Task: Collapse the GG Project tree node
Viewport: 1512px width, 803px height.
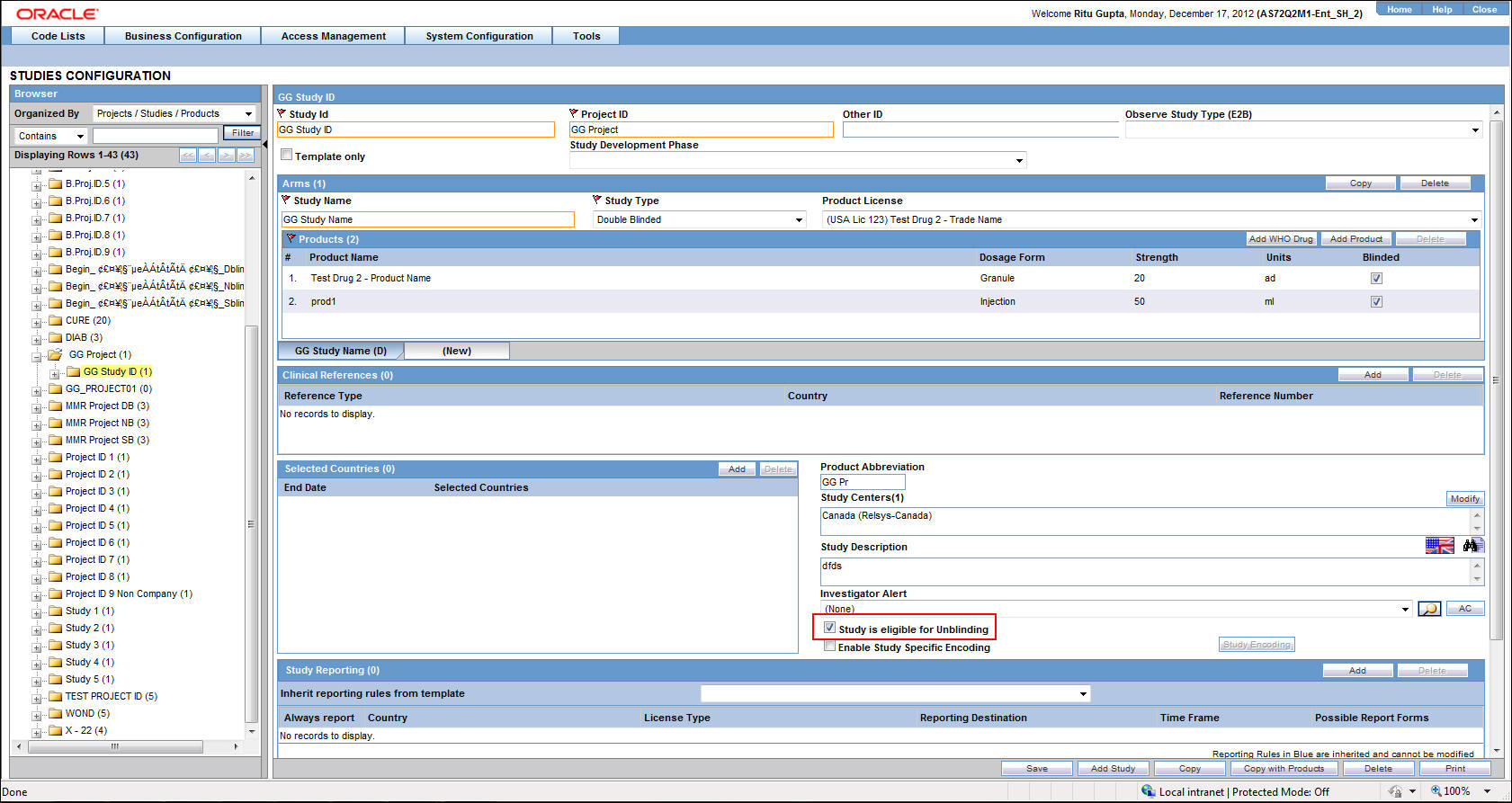Action: point(37,356)
